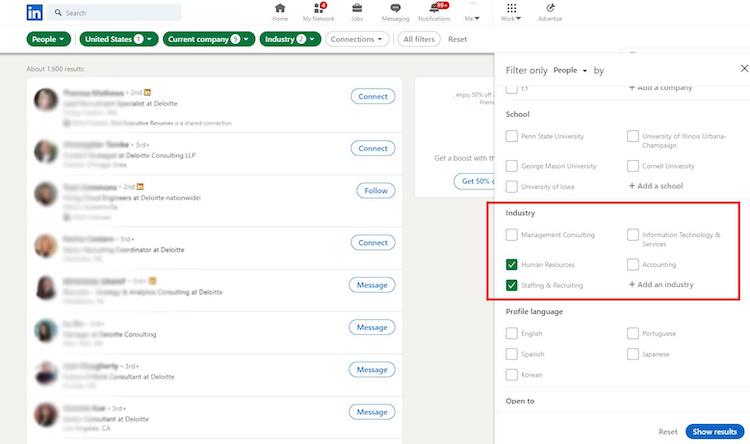Click Reset in filter panel footer
The height and width of the screenshot is (444, 750).
point(668,432)
